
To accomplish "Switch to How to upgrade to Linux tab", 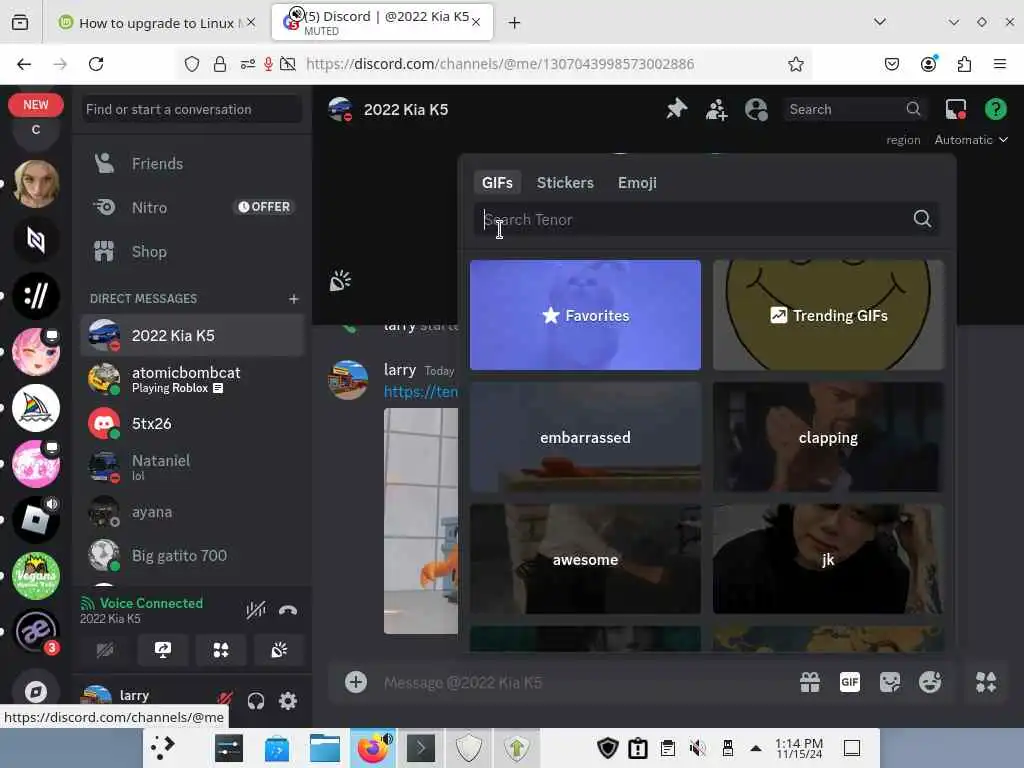I will tap(156, 23).
